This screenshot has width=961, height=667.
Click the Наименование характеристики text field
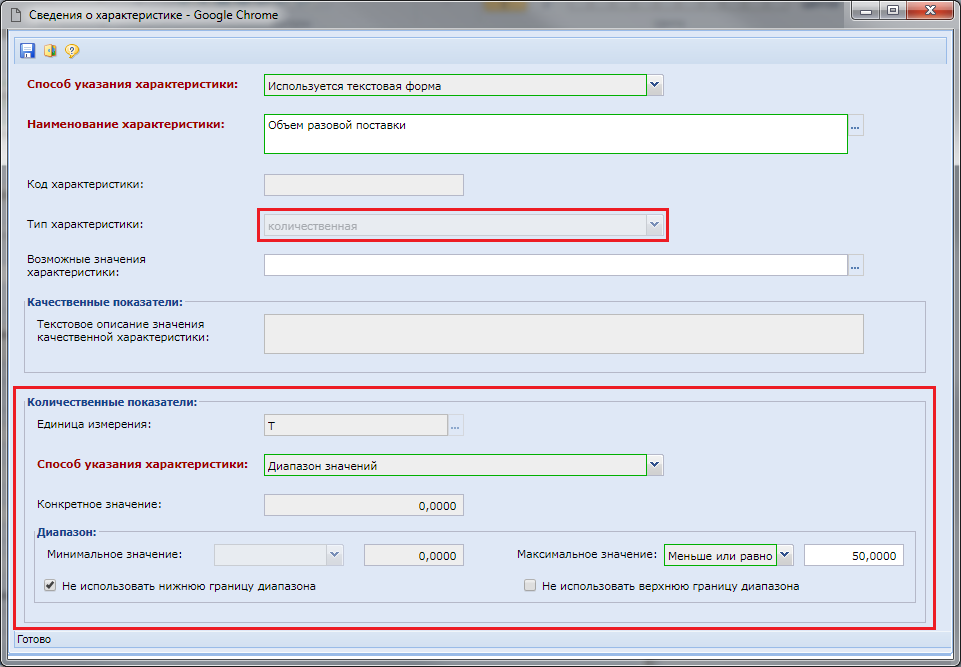pyautogui.click(x=555, y=134)
